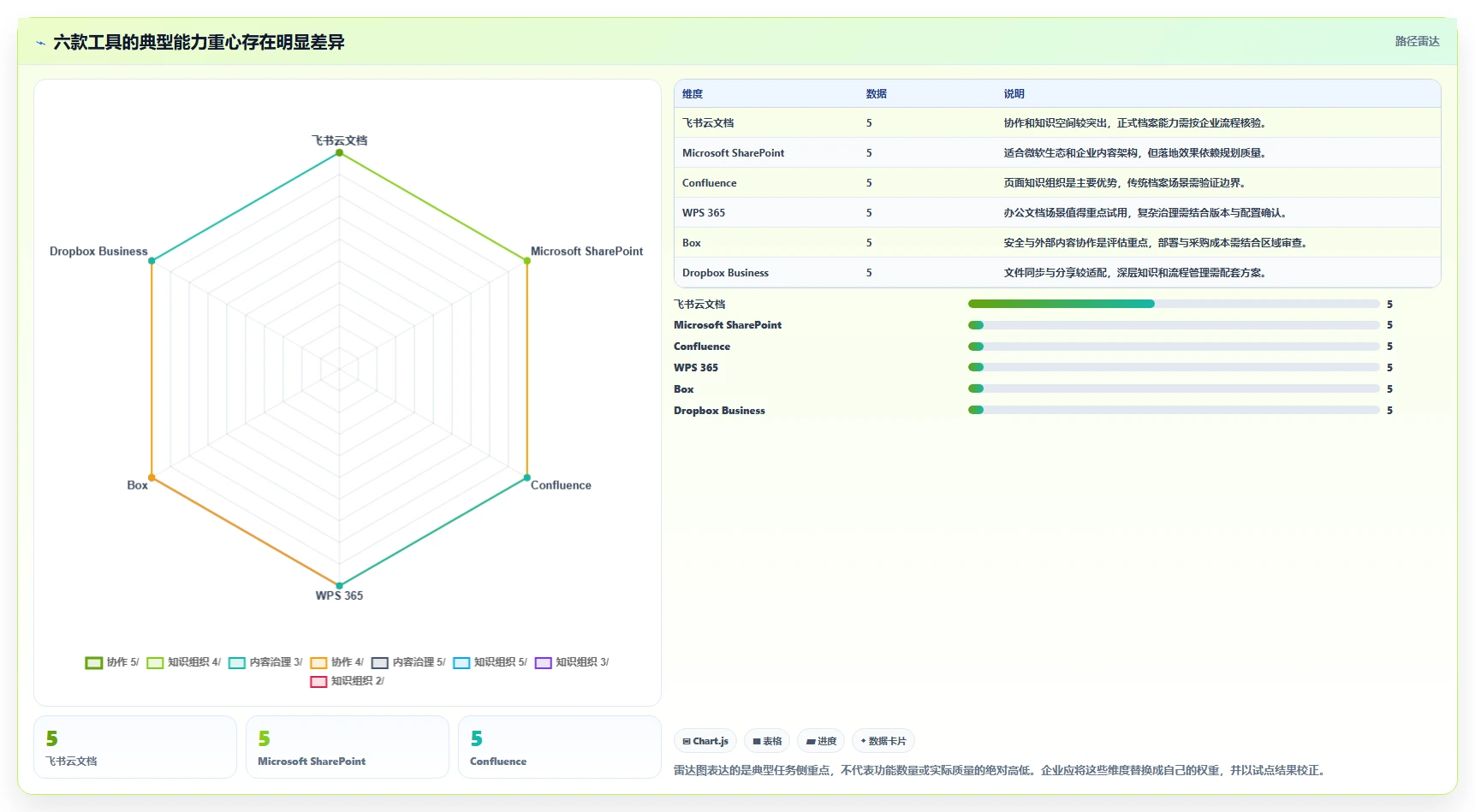The width and height of the screenshot is (1475, 812).
Task: Click the Confluence radar data point
Action: [x=527, y=477]
